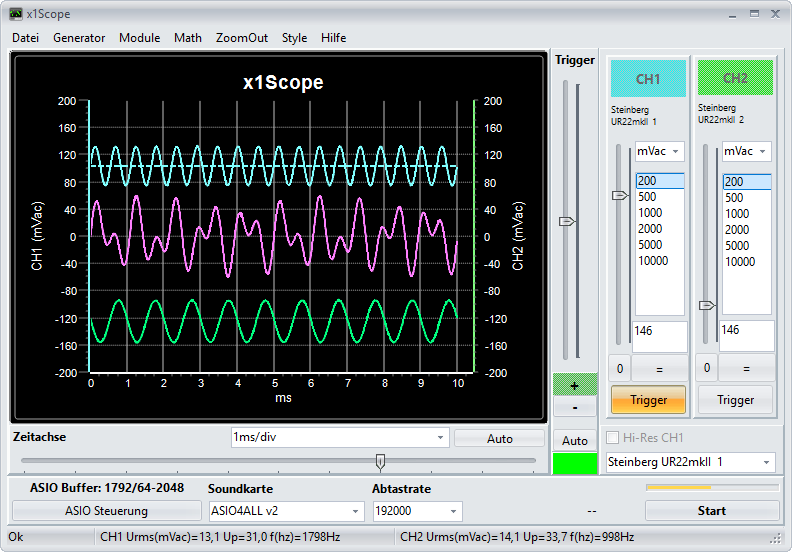Click the ASIO Steuerung button
792x552 pixels.
106,511
